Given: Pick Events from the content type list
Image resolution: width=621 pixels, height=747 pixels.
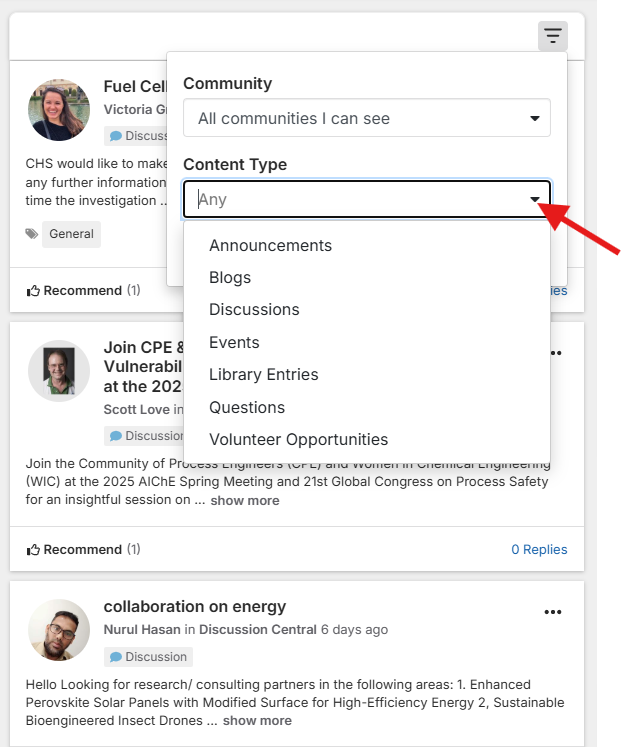Looking at the screenshot, I should coord(234,342).
